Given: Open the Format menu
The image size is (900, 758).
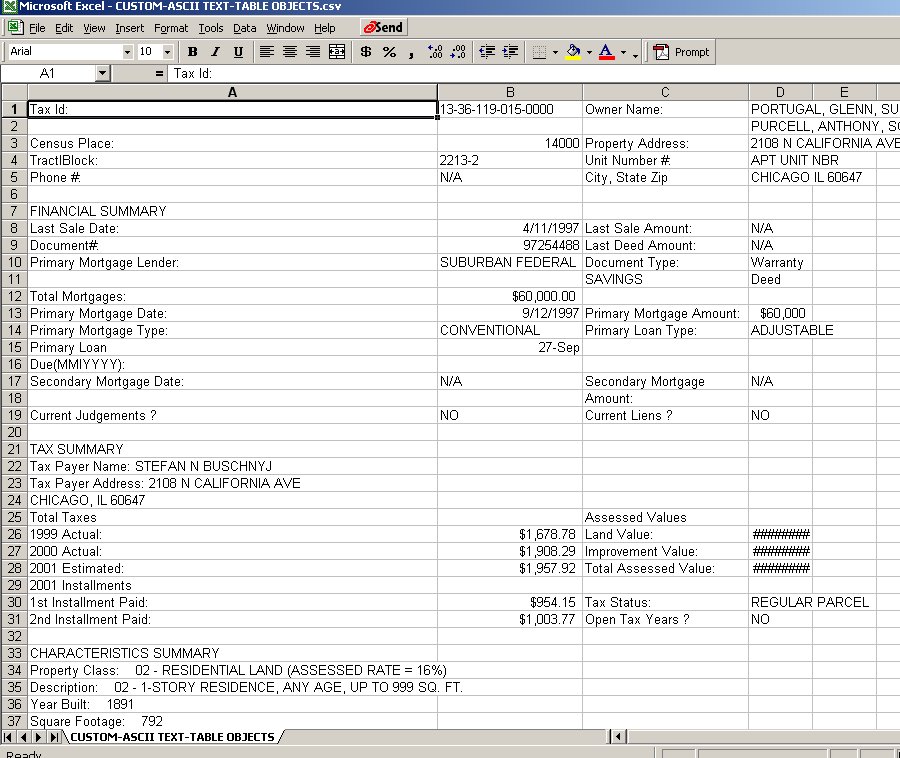Looking at the screenshot, I should [x=171, y=28].
